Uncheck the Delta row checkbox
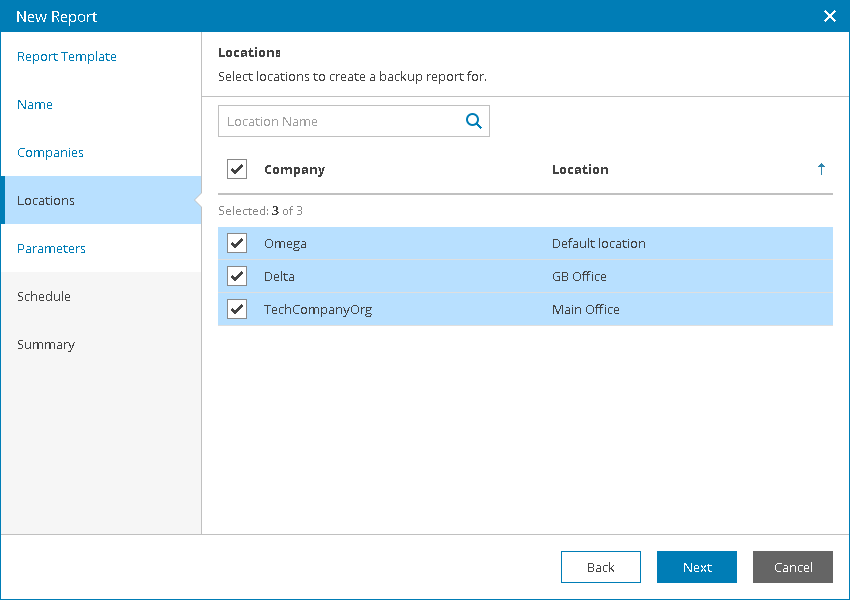The image size is (850, 600). (237, 276)
